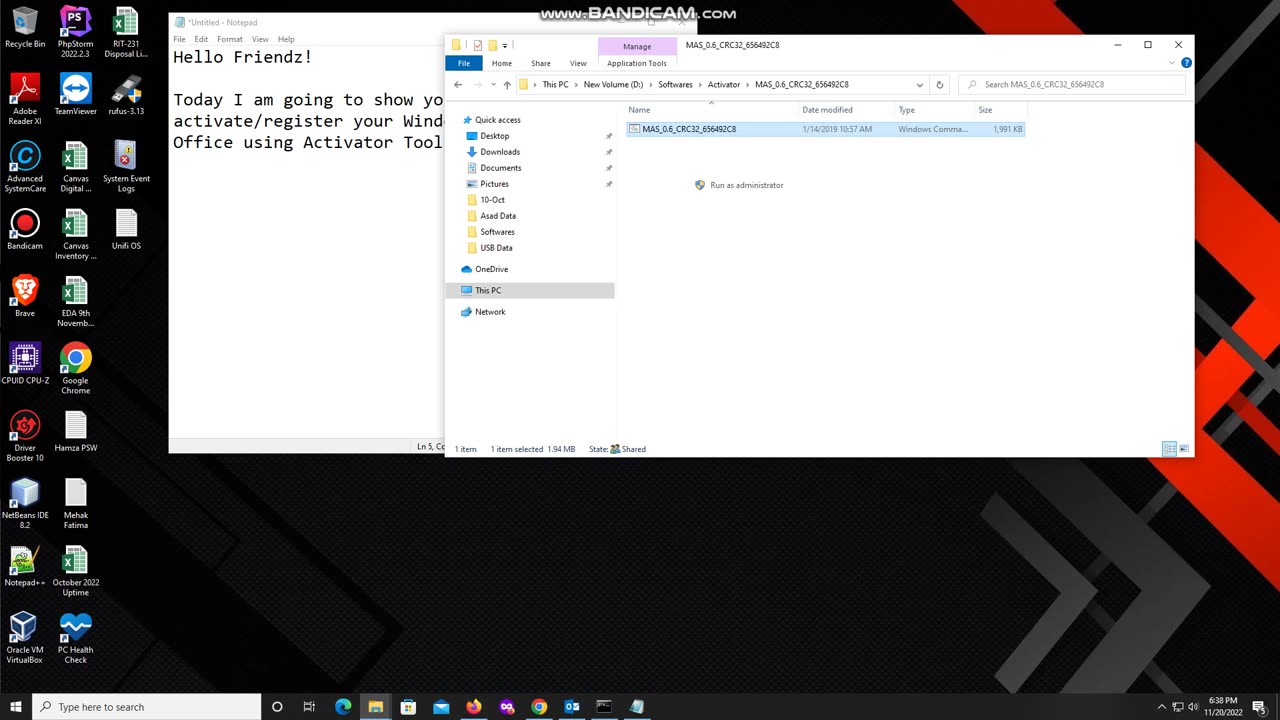Launch Bandicam desktop shortcut
Image resolution: width=1280 pixels, height=720 pixels.
[25, 230]
